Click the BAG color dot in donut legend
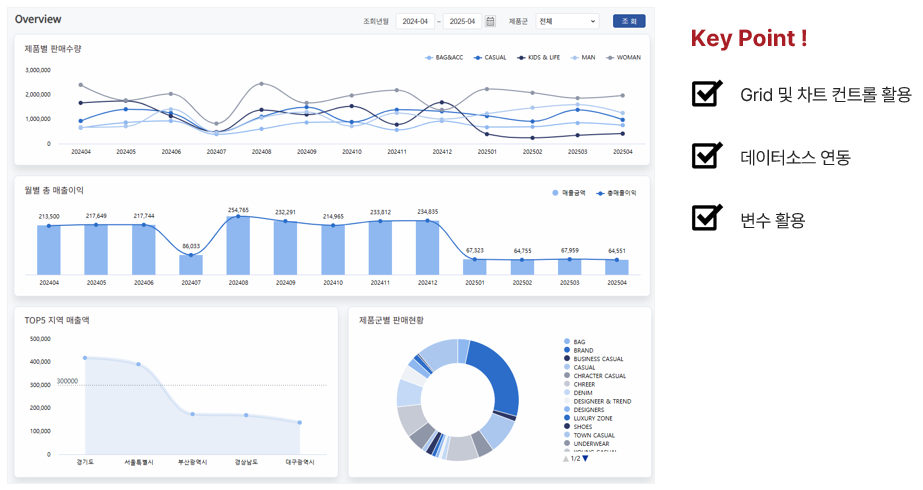The width and height of the screenshot is (923, 490). (x=567, y=342)
